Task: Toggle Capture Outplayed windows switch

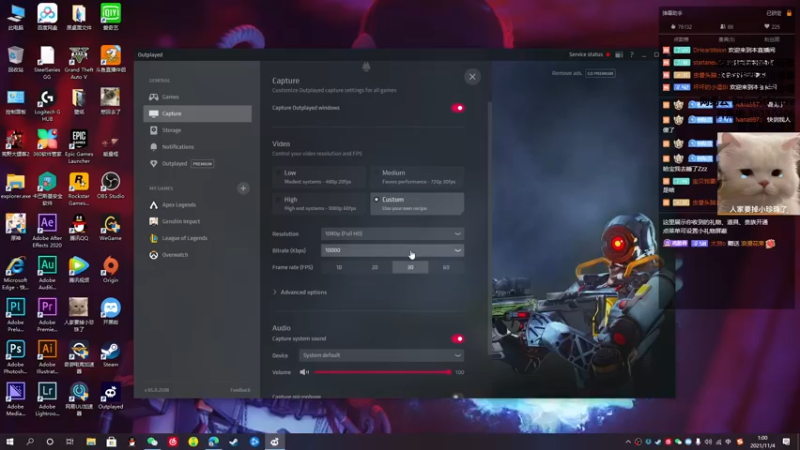Action: 458,108
